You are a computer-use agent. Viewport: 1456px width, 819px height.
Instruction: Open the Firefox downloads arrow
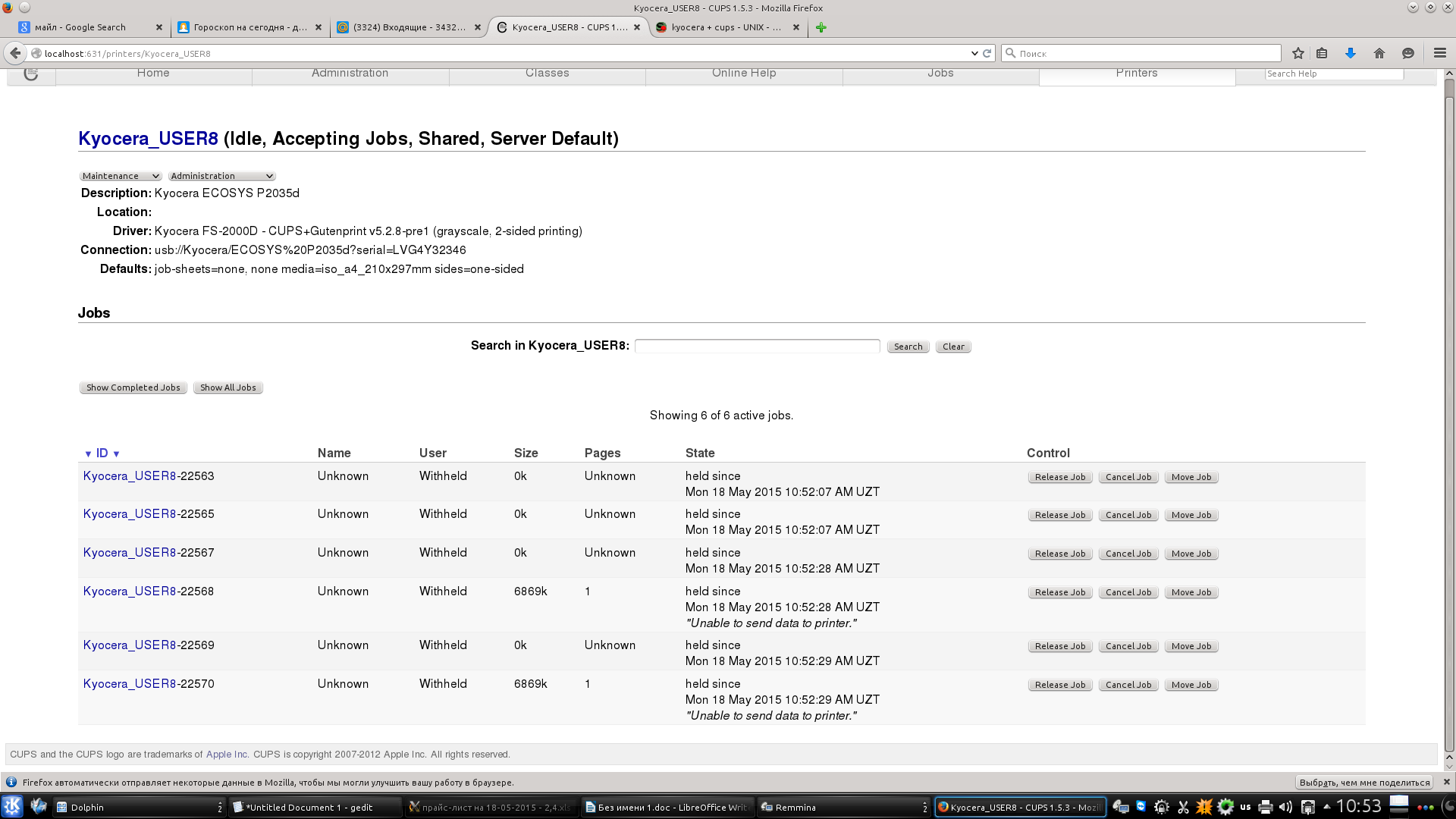pyautogui.click(x=1351, y=53)
